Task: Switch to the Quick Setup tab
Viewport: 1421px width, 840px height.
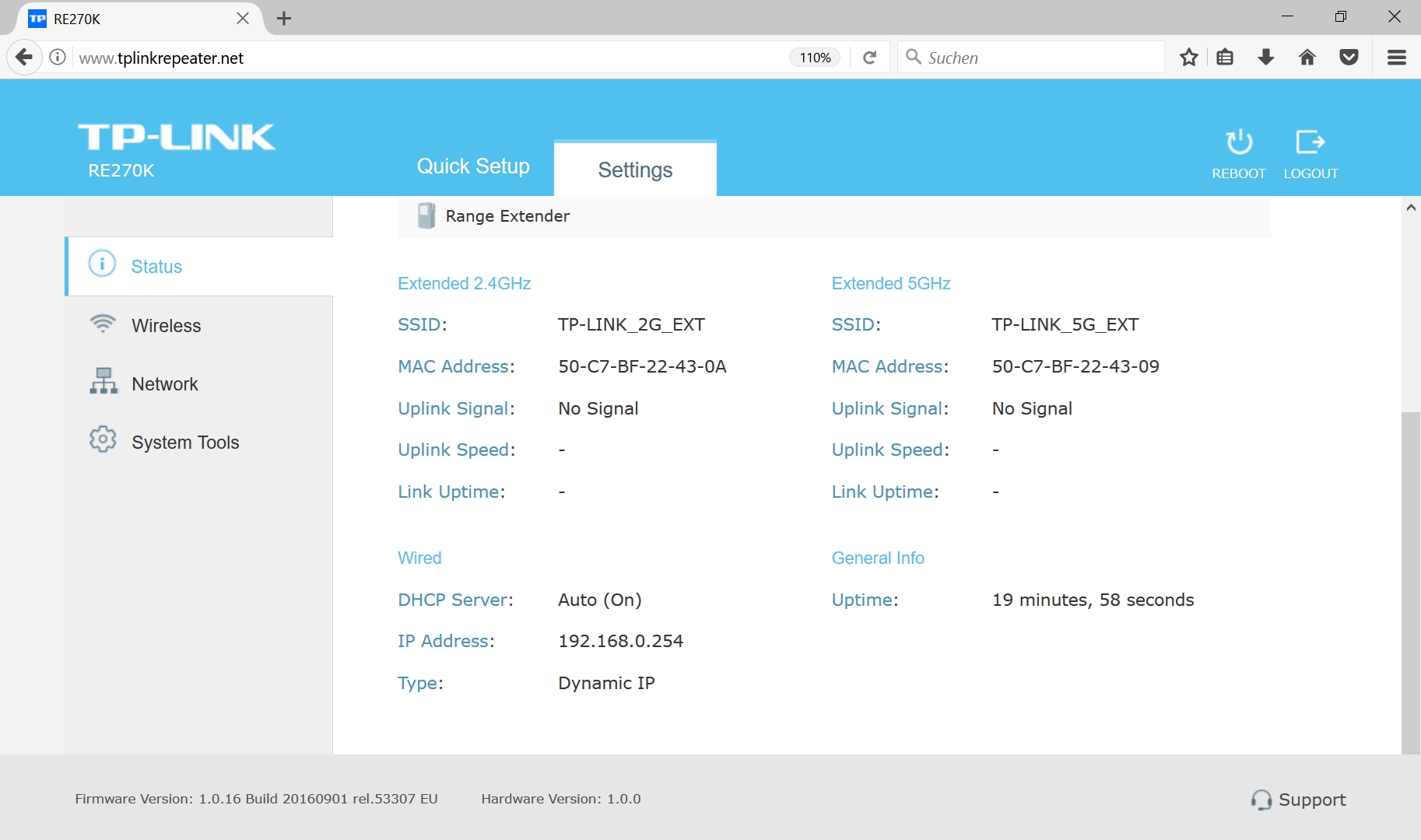Action: pos(473,166)
